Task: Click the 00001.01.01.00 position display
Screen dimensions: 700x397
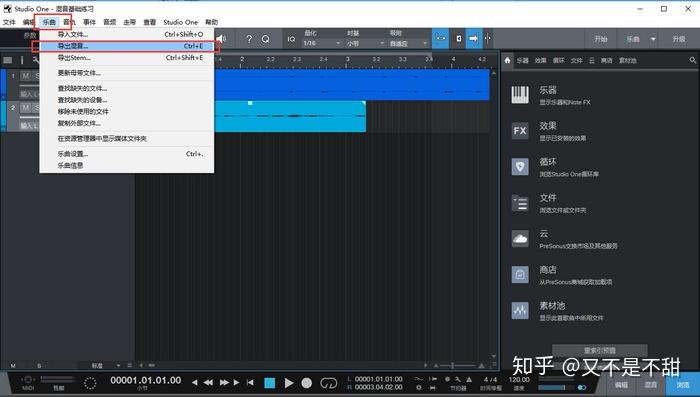Action: pyautogui.click(x=146, y=380)
